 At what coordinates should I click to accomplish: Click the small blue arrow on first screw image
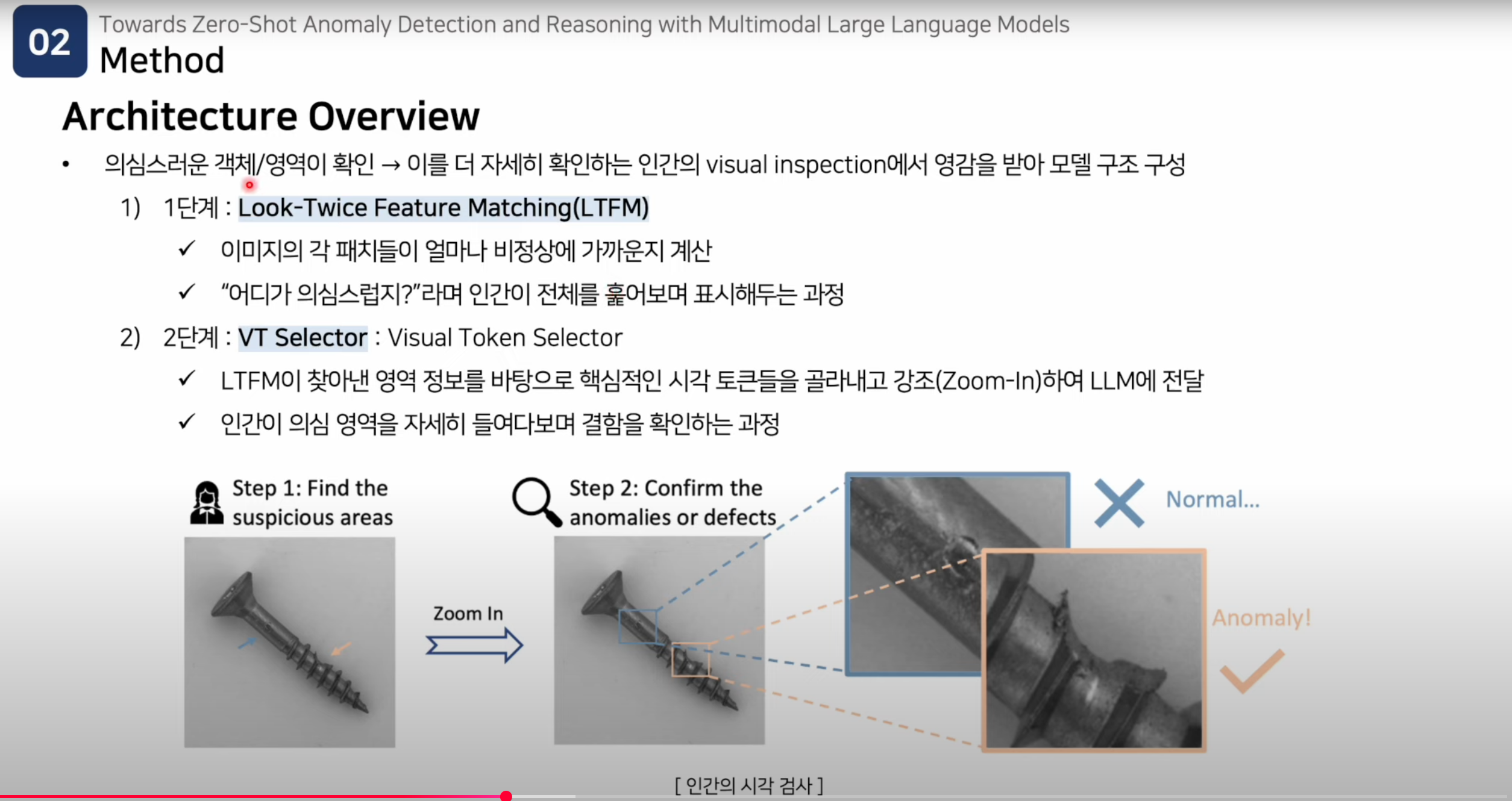tap(246, 643)
